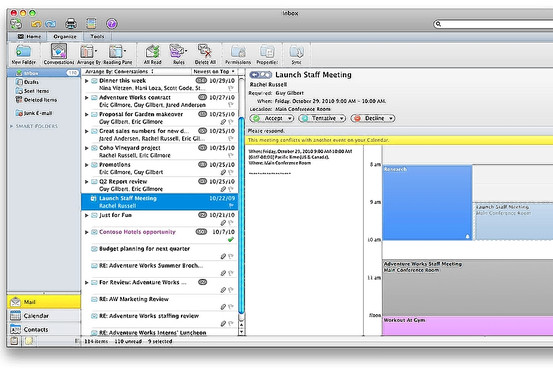
Task: Create a New Folder from the ribbon
Action: click(x=23, y=54)
